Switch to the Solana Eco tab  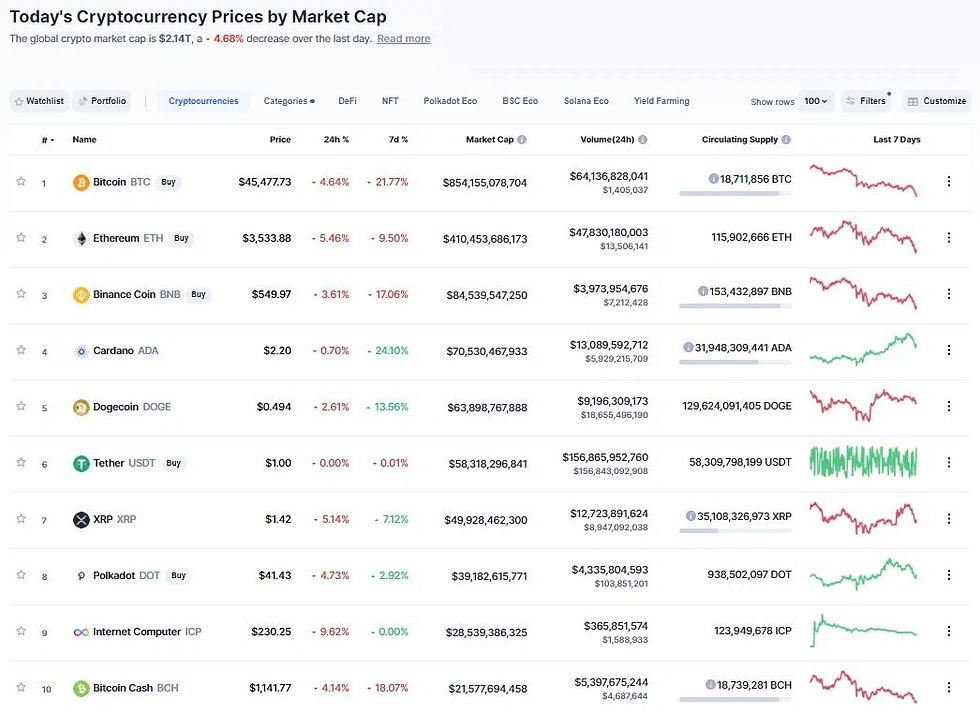click(586, 101)
